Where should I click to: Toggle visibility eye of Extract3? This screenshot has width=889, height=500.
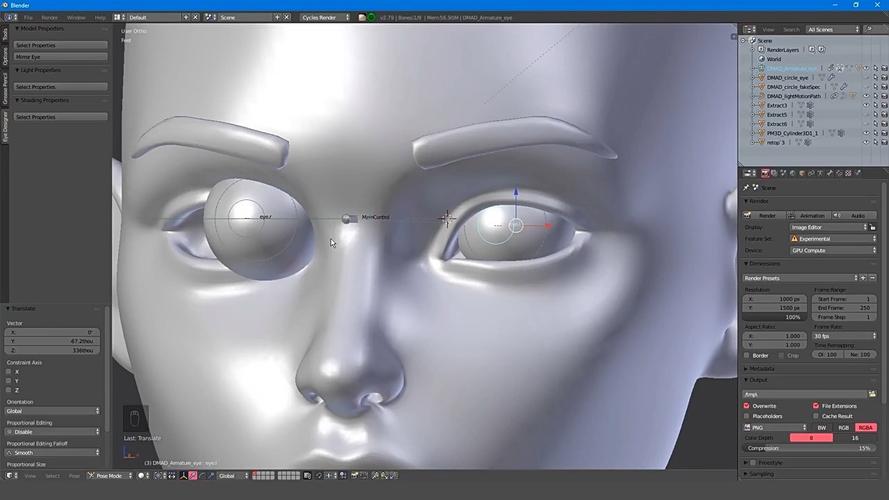pyautogui.click(x=866, y=105)
